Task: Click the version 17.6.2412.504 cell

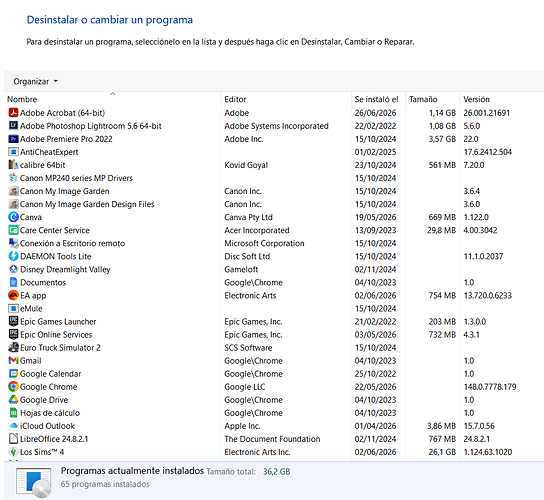Action: [488, 152]
